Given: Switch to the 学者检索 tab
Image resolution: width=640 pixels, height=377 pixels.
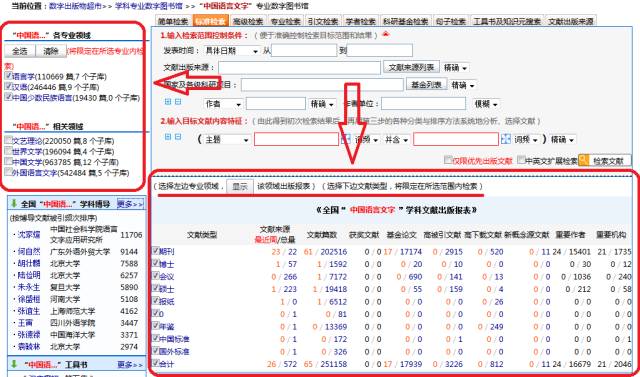Looking at the screenshot, I should [361, 21].
